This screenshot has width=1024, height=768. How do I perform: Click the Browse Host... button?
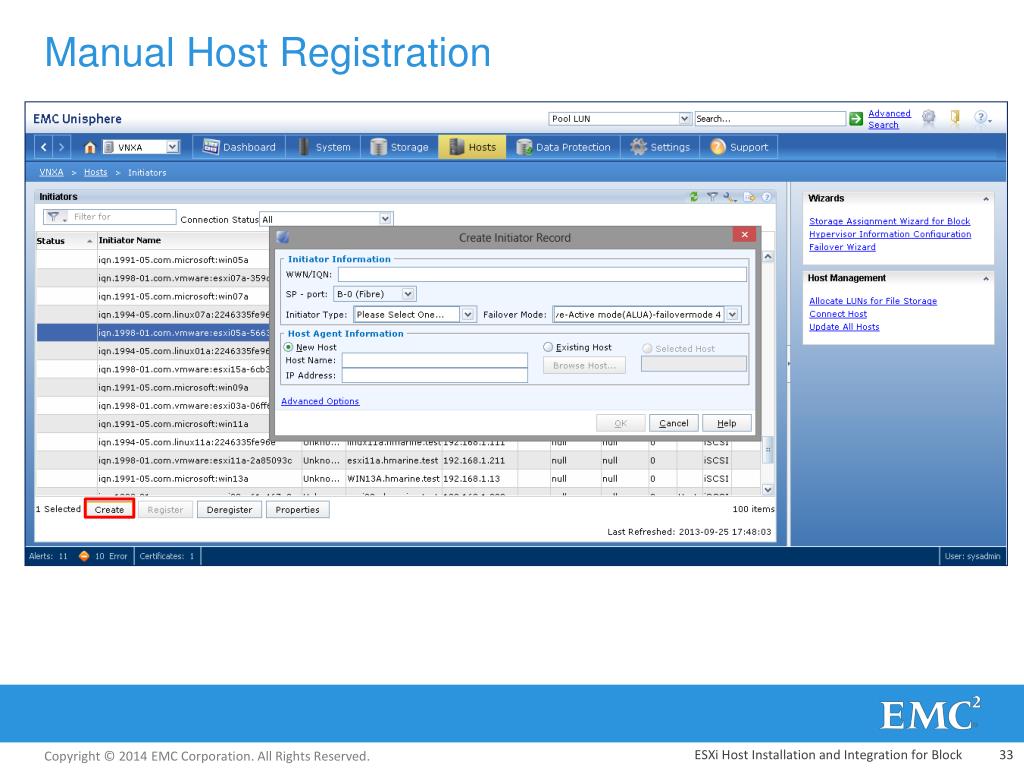pos(584,366)
